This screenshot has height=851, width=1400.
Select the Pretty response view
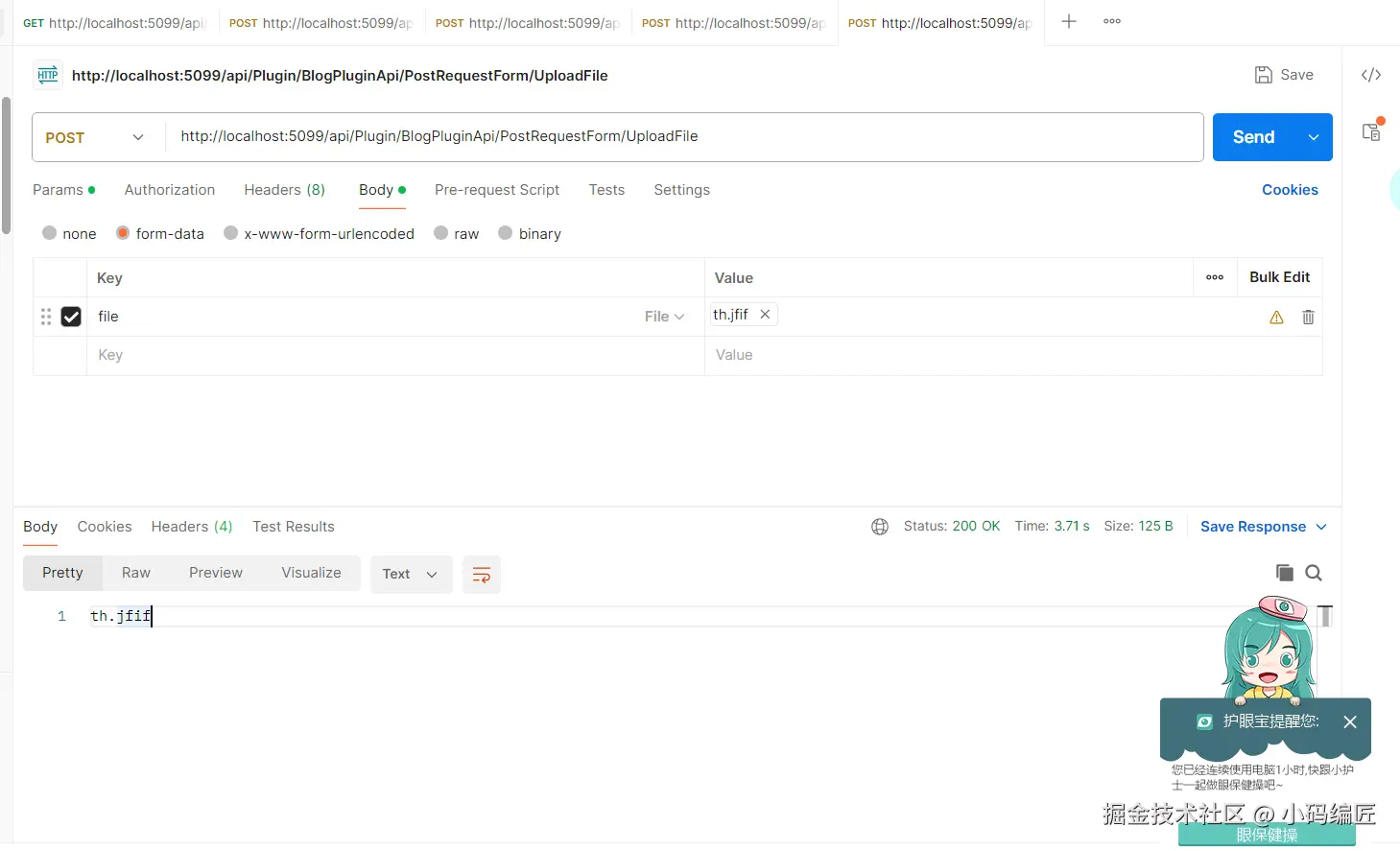click(x=62, y=573)
